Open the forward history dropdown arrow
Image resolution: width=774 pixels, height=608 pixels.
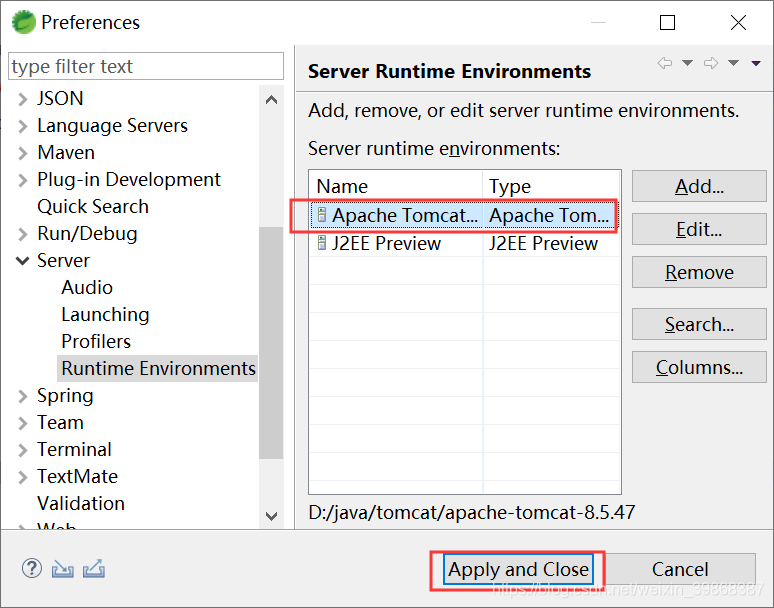tap(734, 63)
